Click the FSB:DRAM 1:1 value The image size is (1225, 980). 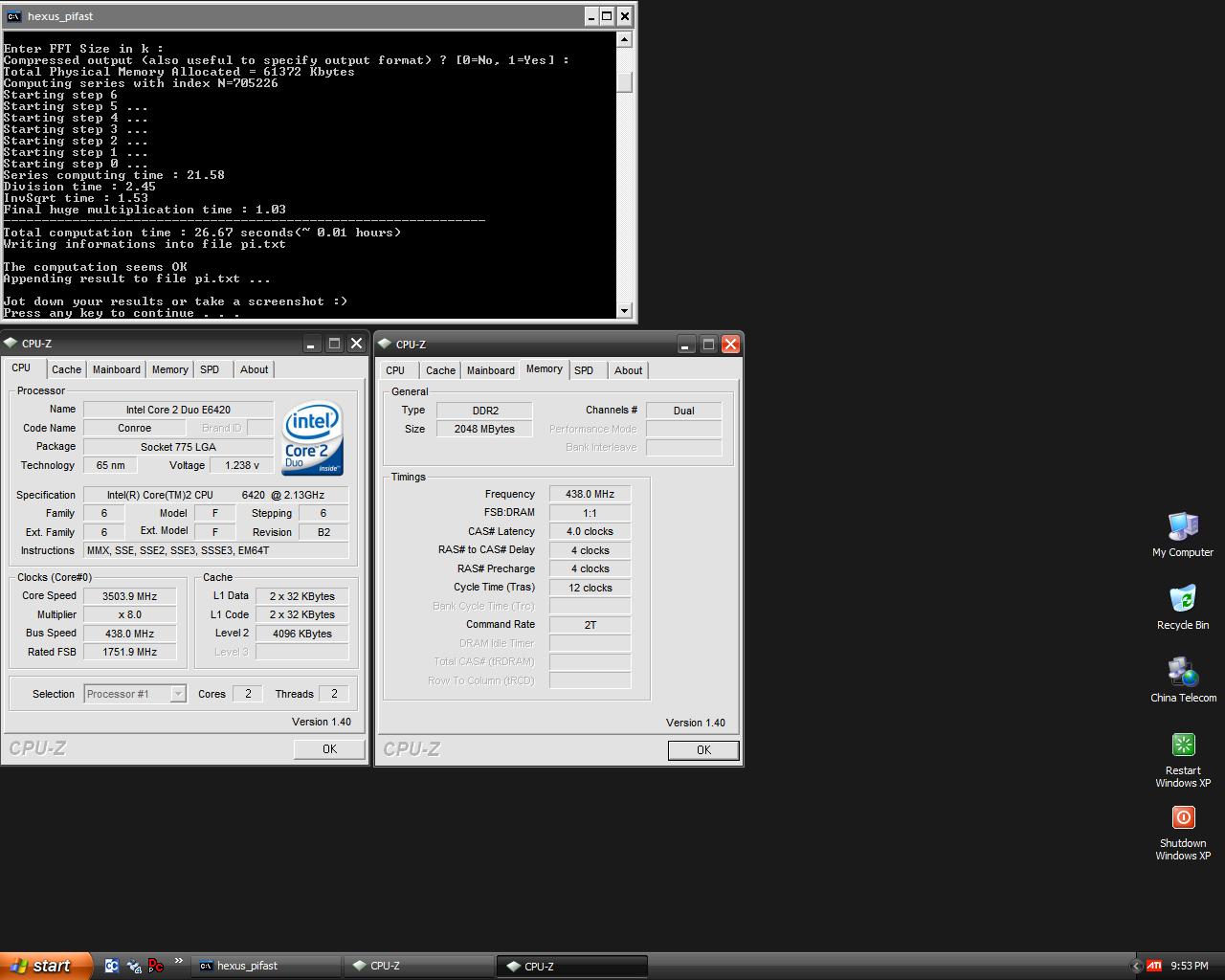click(x=590, y=512)
